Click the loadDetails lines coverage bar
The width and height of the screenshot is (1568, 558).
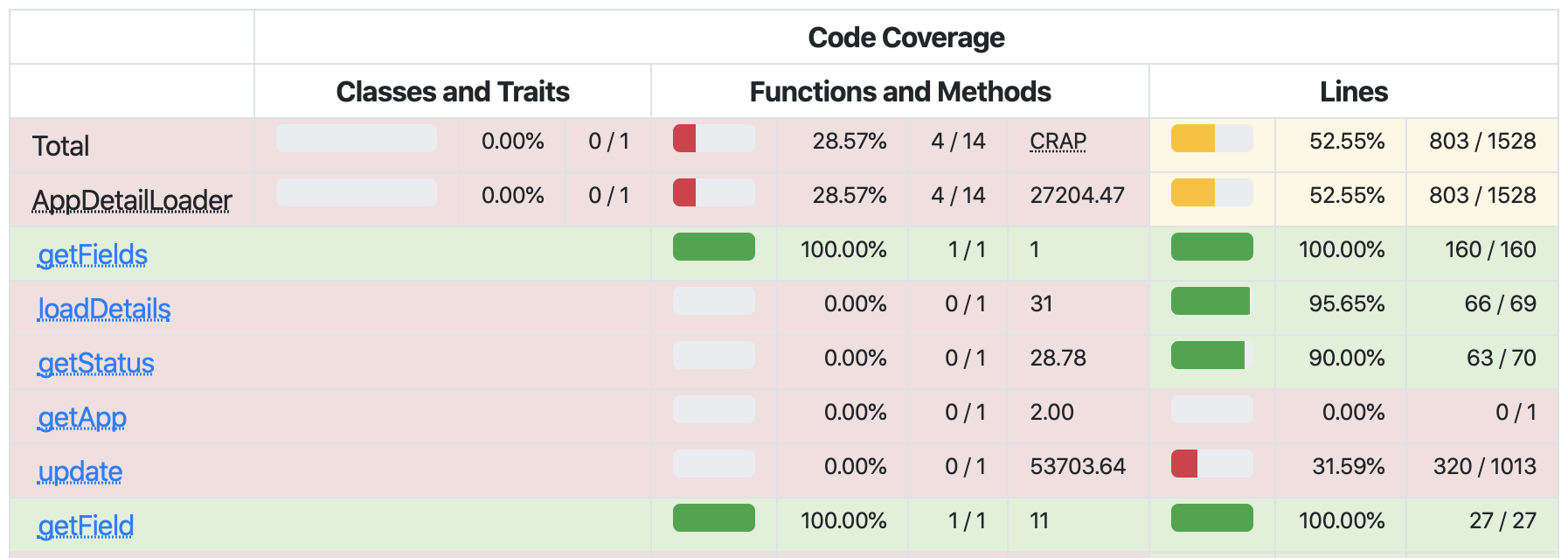1211,301
